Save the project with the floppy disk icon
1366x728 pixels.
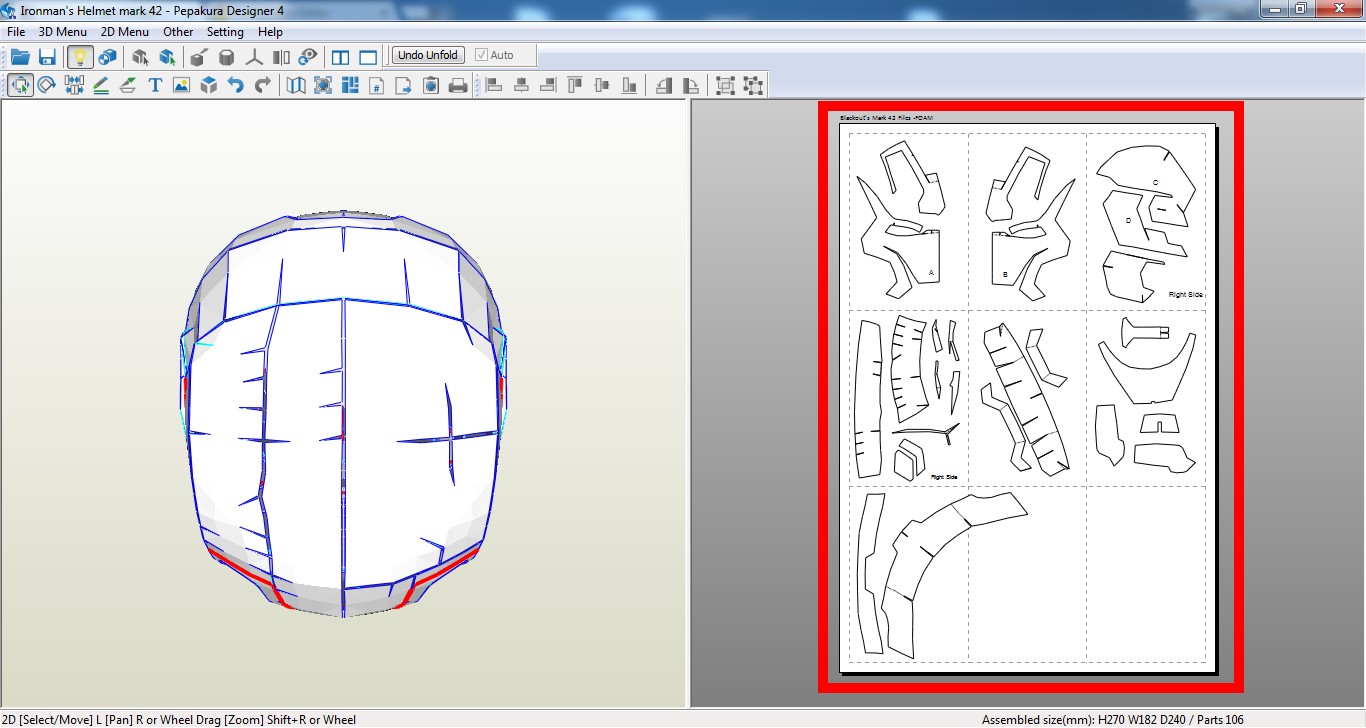point(47,56)
